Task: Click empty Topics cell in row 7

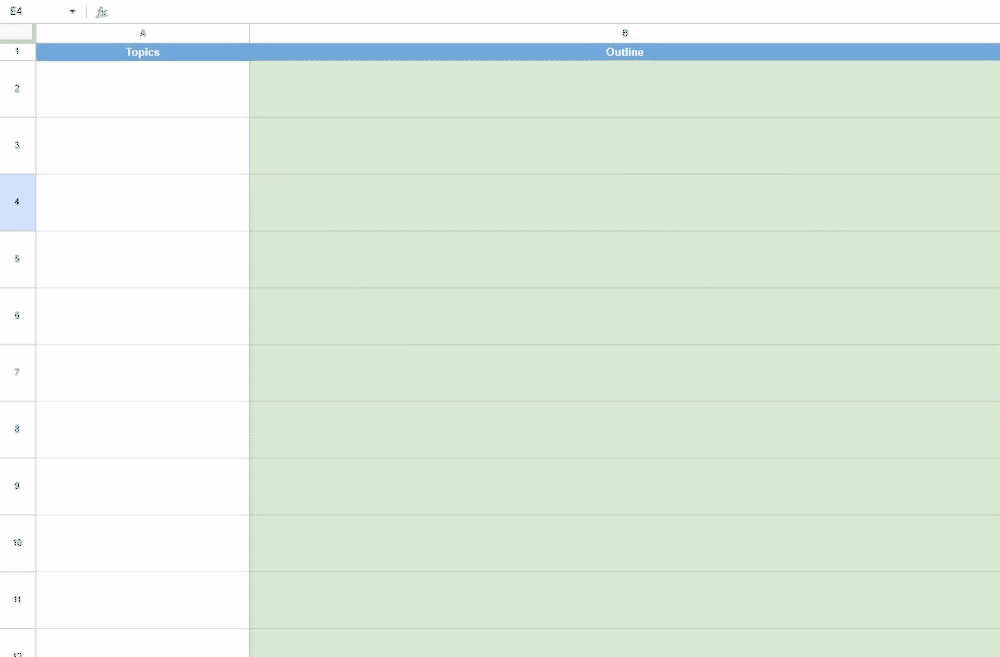Action: tap(142, 373)
